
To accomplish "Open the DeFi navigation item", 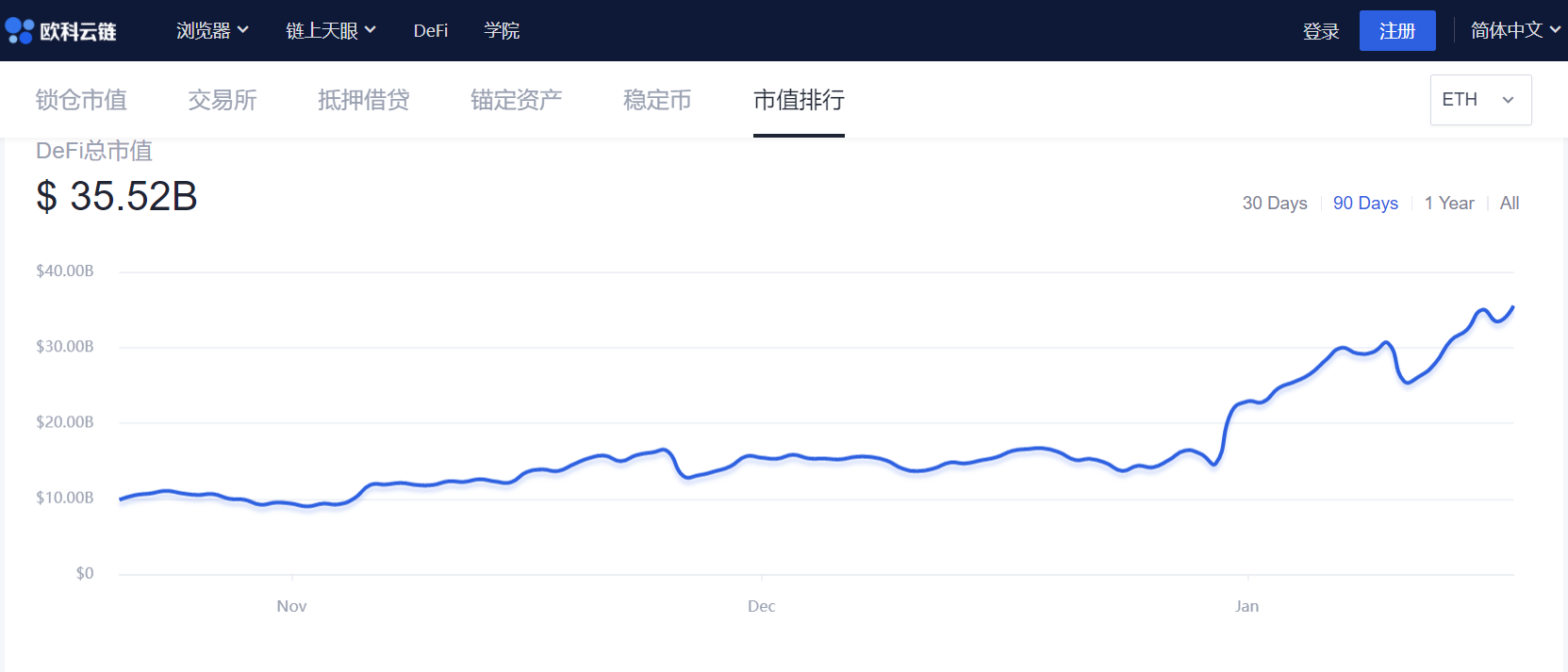I will pos(430,31).
